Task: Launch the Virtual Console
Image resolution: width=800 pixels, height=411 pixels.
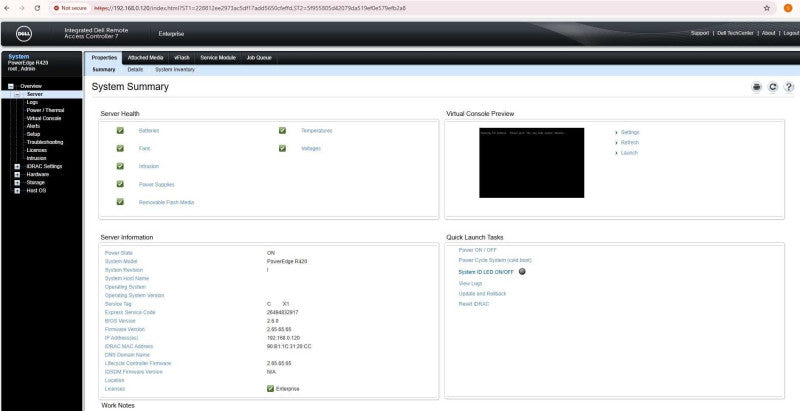Action: (x=629, y=153)
